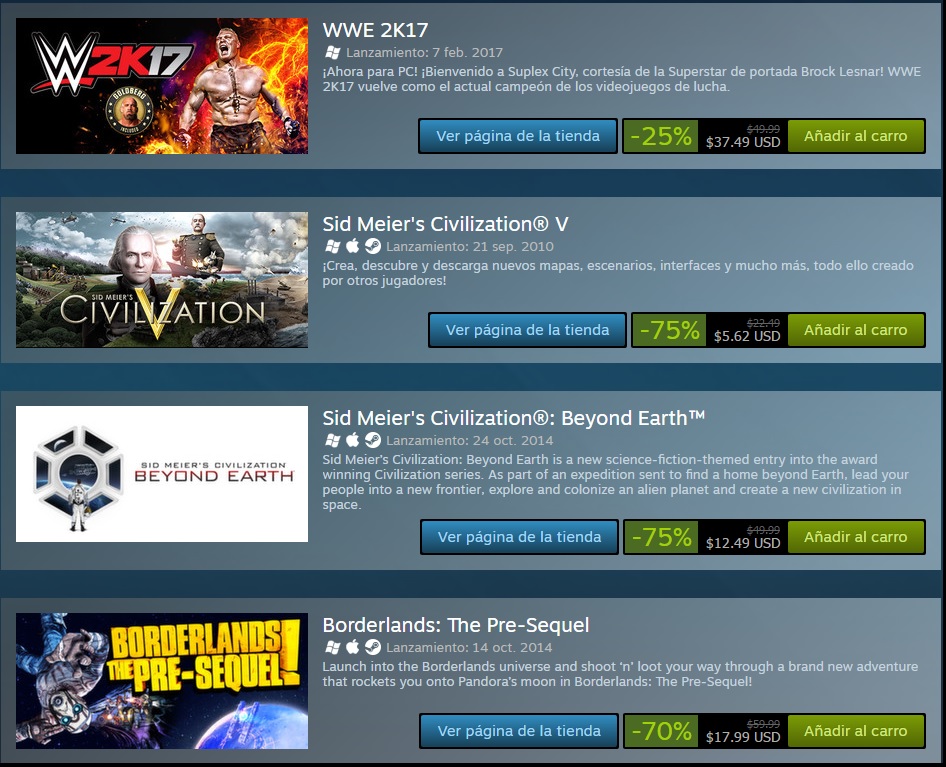Screen dimensions: 946x767
Task: View the Borderlands Pre-Sequel store page
Action: click(519, 731)
